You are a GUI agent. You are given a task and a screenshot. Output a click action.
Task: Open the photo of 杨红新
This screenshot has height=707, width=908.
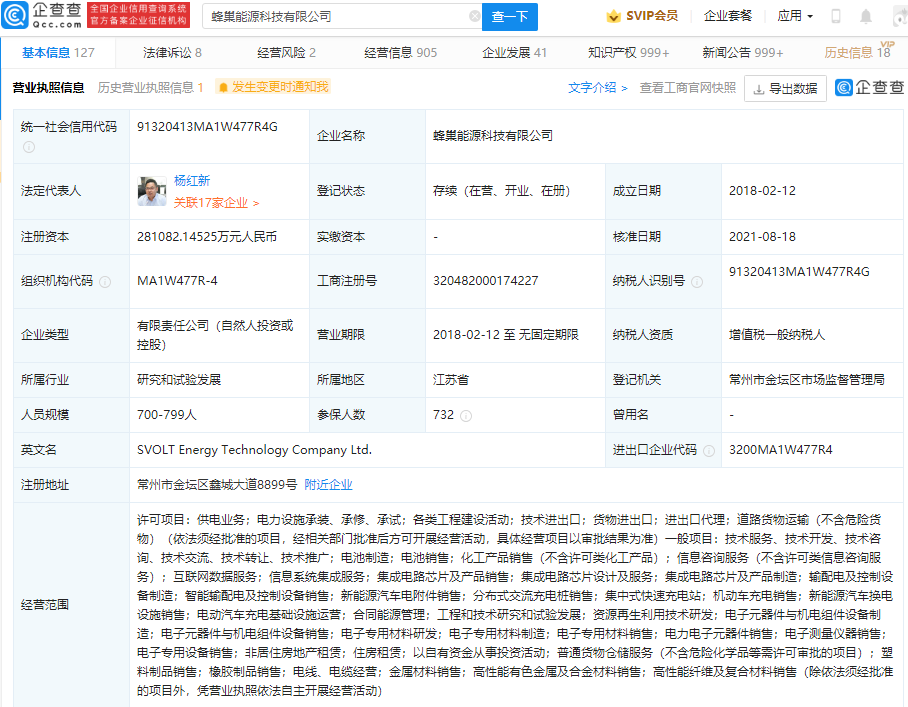(x=152, y=191)
